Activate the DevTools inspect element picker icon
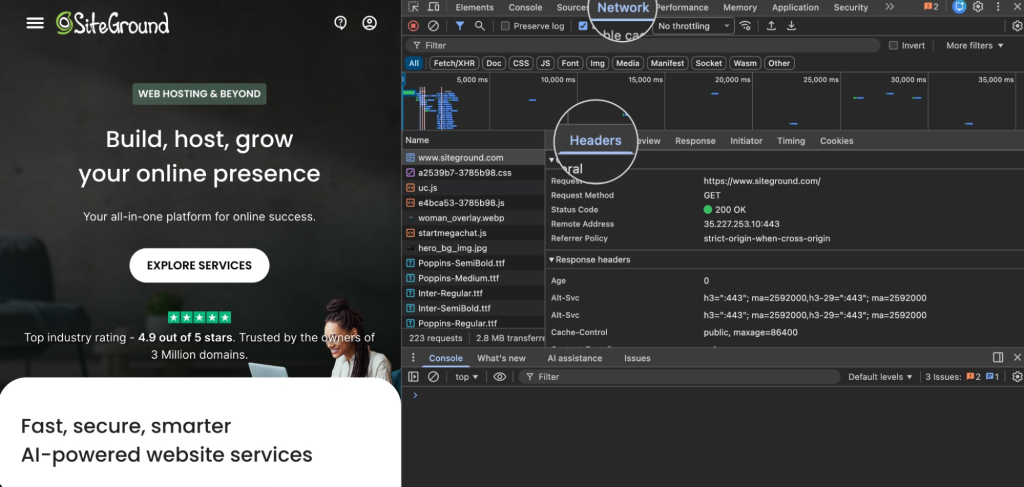The width and height of the screenshot is (1024, 487). click(x=413, y=7)
